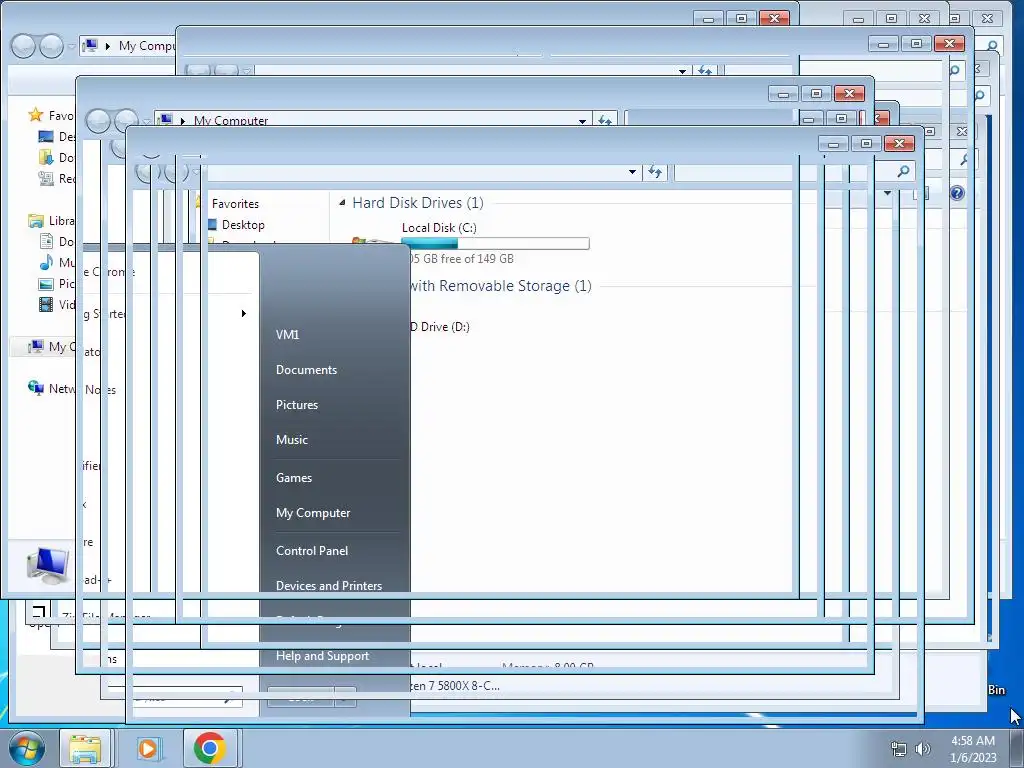This screenshot has height=768, width=1024.
Task: Open Control Panel from Start menu
Action: tap(312, 551)
